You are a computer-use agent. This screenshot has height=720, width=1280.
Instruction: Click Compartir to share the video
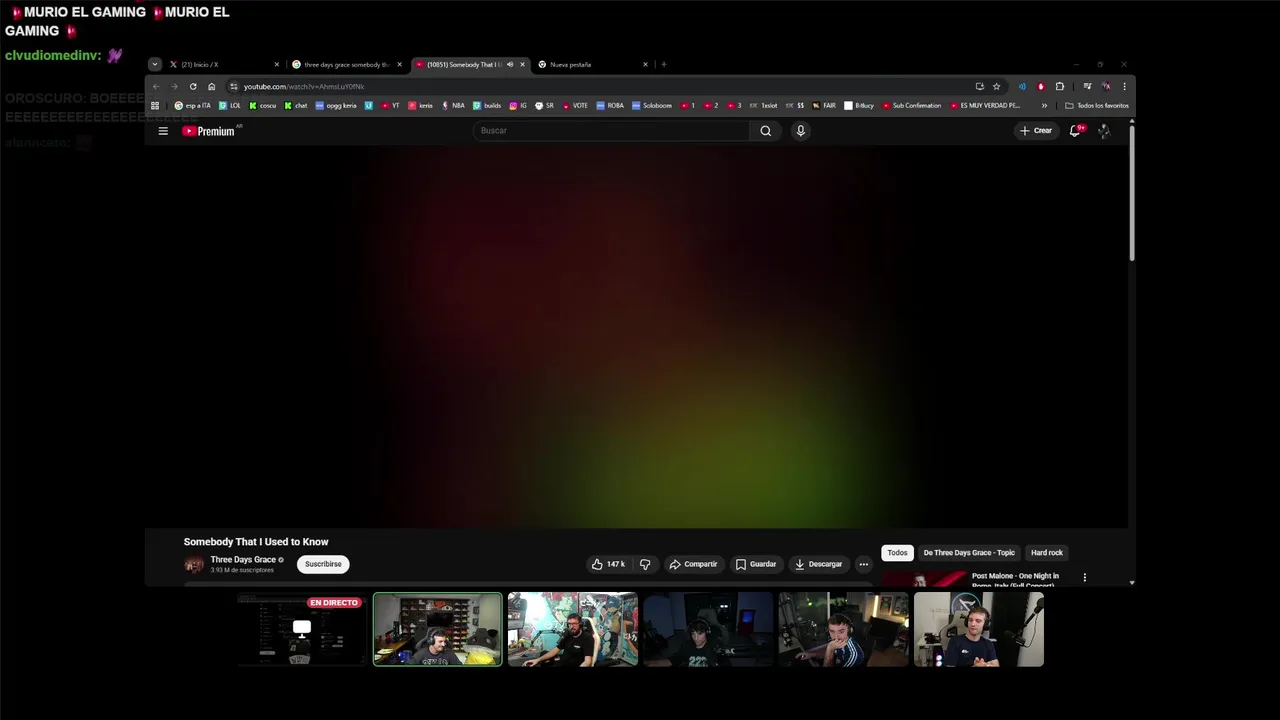(693, 564)
